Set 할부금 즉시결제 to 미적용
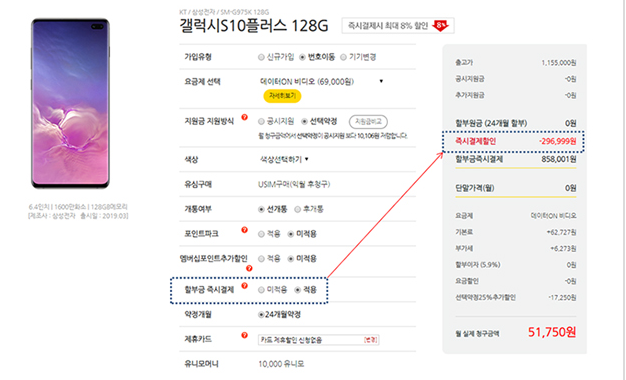626x380 pixels. point(261,290)
